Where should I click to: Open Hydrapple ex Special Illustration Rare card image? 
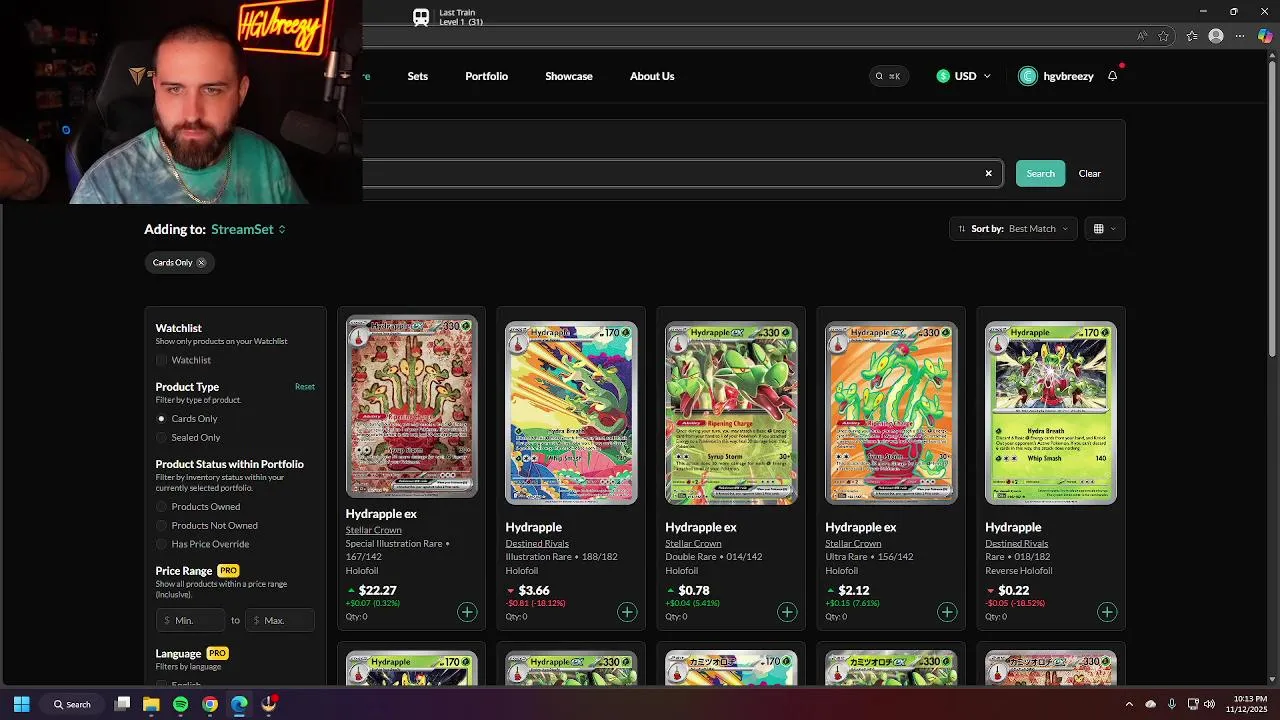412,407
